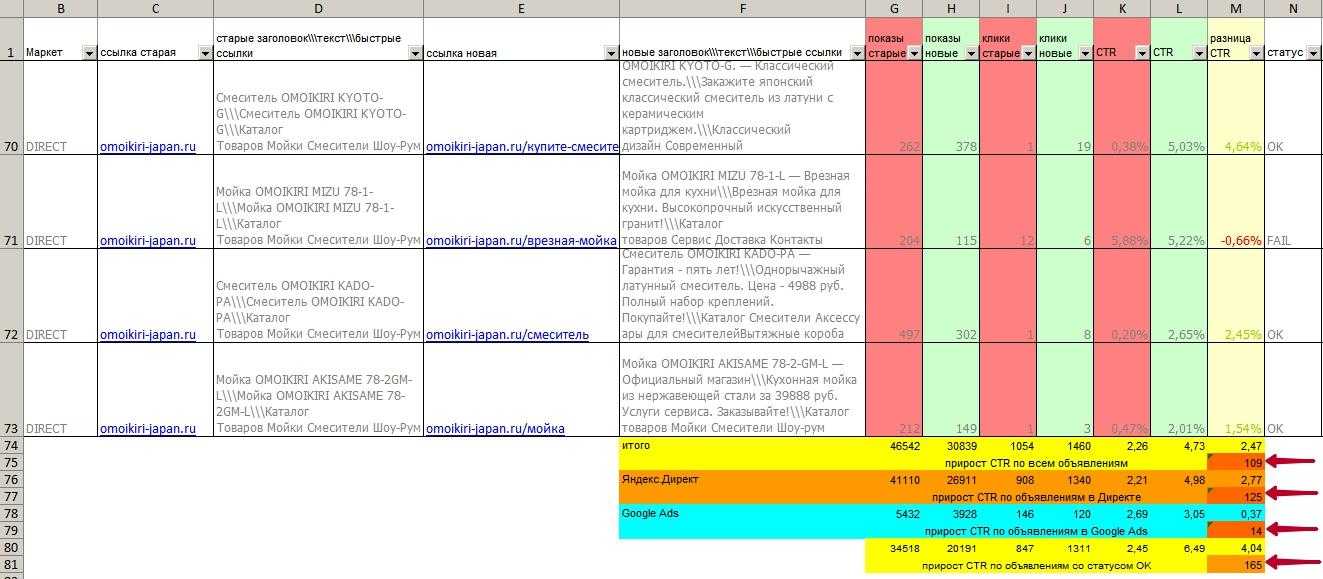Select row 74 via its row number
Image resolution: width=1323 pixels, height=579 pixels.
click(11, 446)
